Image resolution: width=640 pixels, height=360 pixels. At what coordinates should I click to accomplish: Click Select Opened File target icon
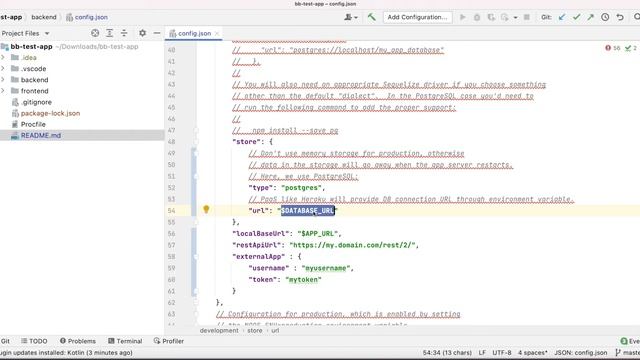[x=95, y=33]
